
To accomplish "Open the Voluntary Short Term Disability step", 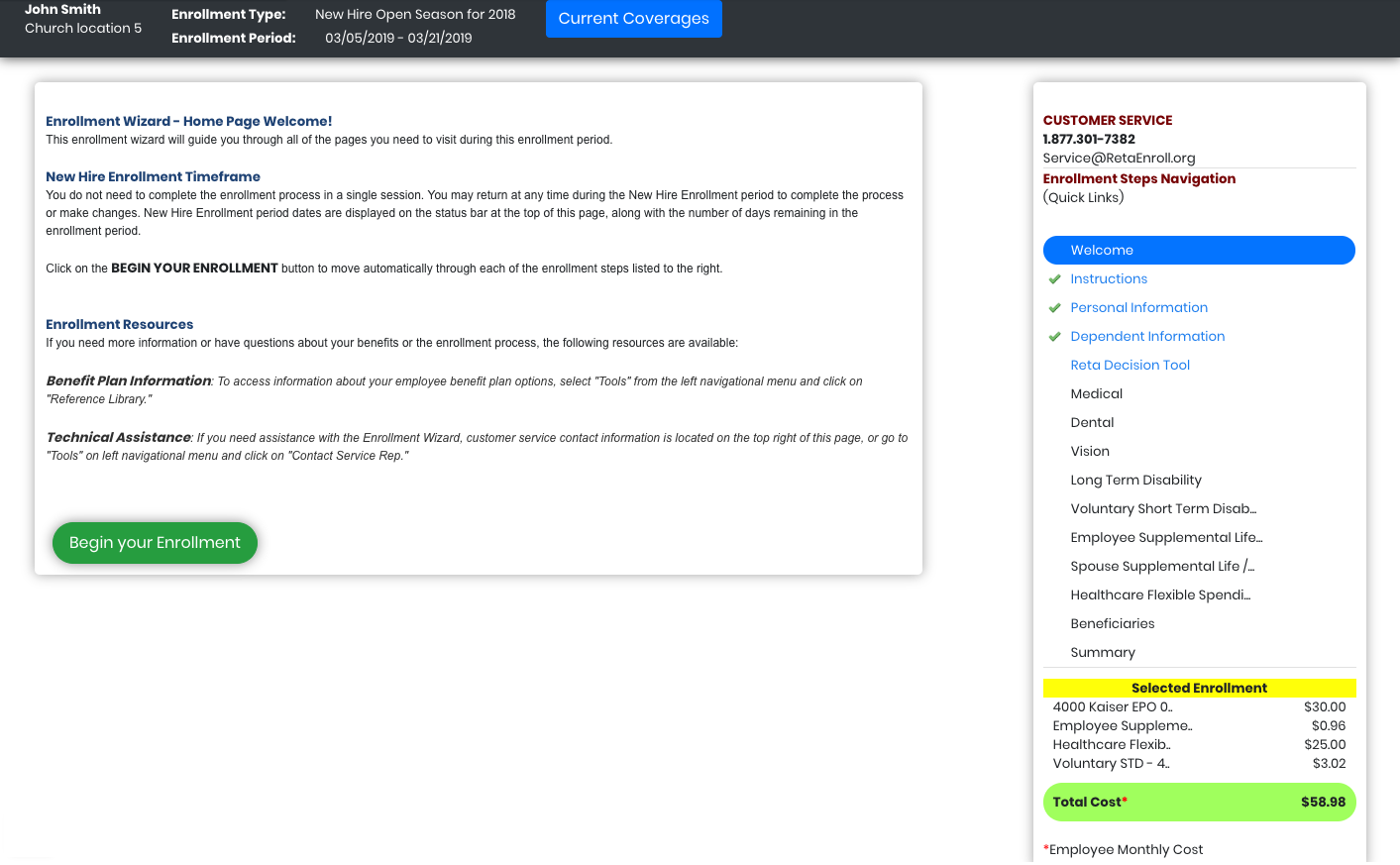I will [1163, 508].
